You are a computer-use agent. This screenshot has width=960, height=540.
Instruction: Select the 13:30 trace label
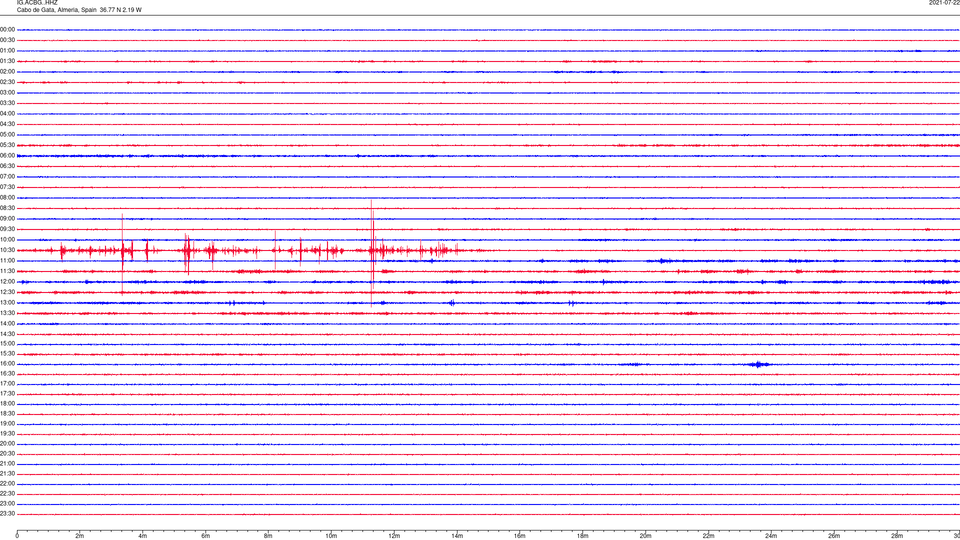point(7,313)
